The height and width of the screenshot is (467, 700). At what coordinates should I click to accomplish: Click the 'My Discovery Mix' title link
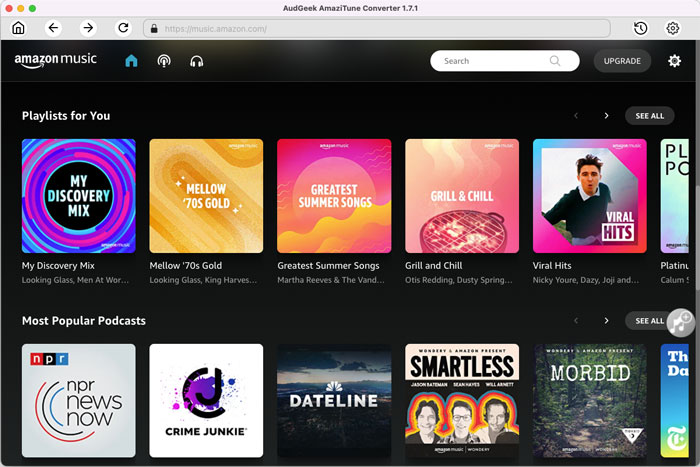(x=58, y=266)
